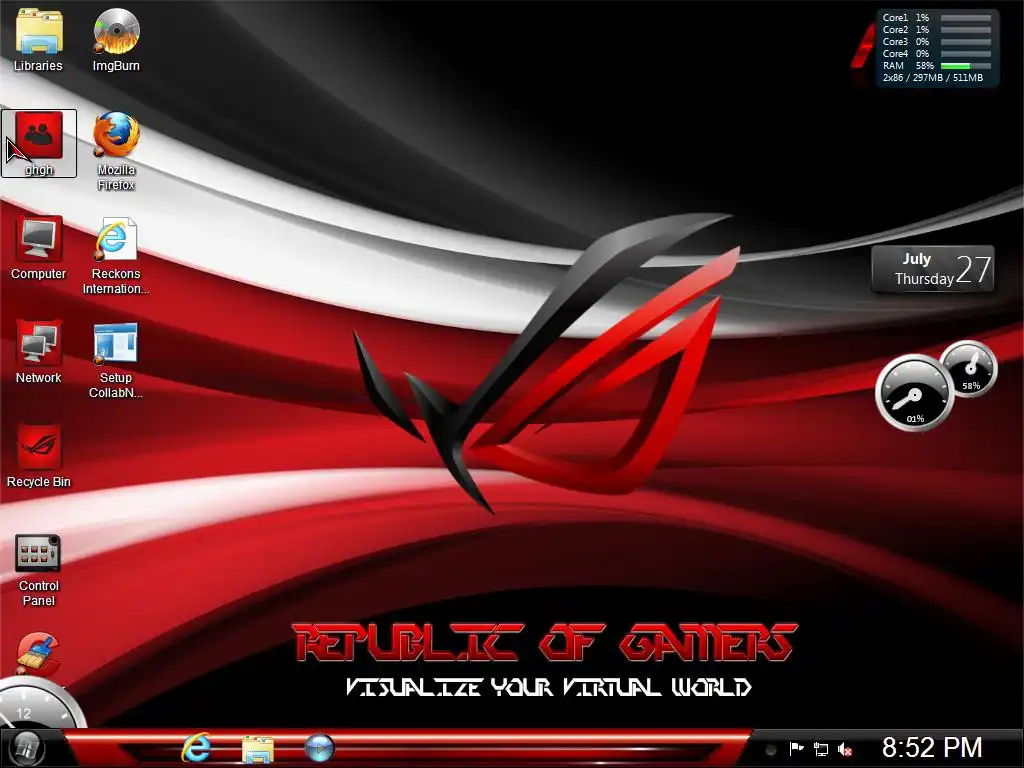This screenshot has height=768, width=1024.
Task: Click the analog clock gadget showing 12
Action: 40,704
